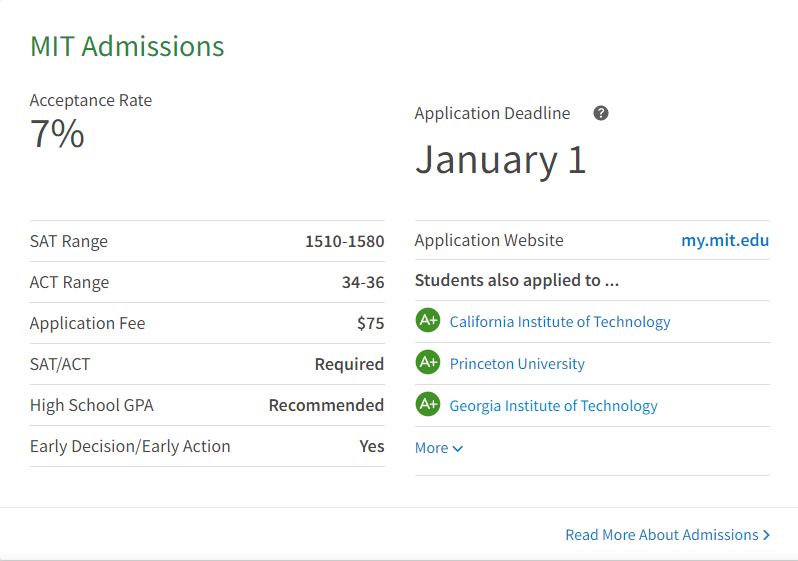The image size is (798, 561).
Task: Click the SAT Range label
Action: pos(69,241)
